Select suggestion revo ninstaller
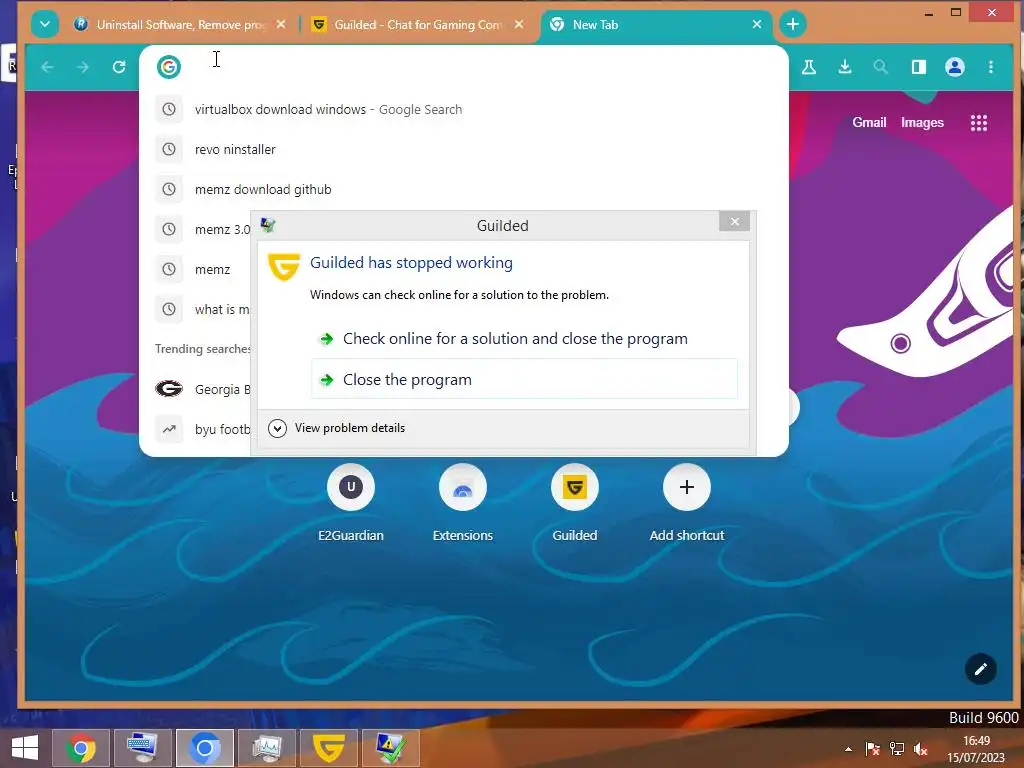This screenshot has width=1024, height=768. point(464,149)
